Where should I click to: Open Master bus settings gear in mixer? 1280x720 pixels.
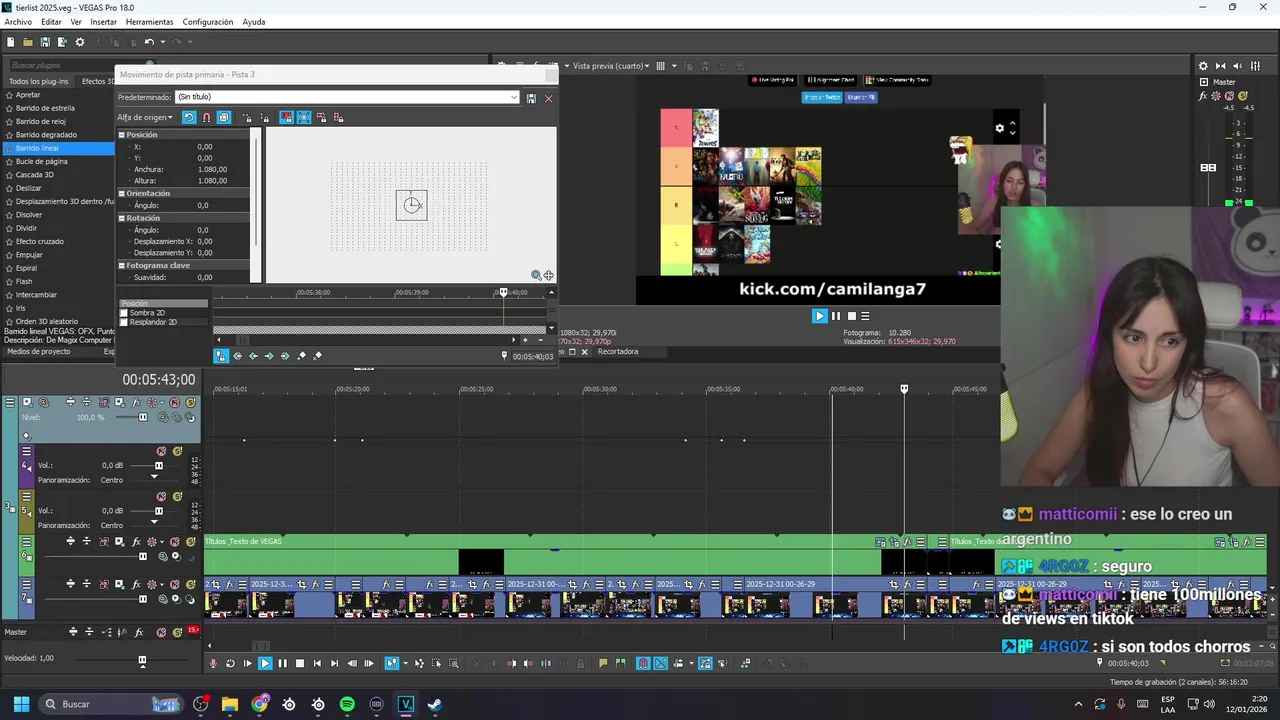tap(1203, 66)
